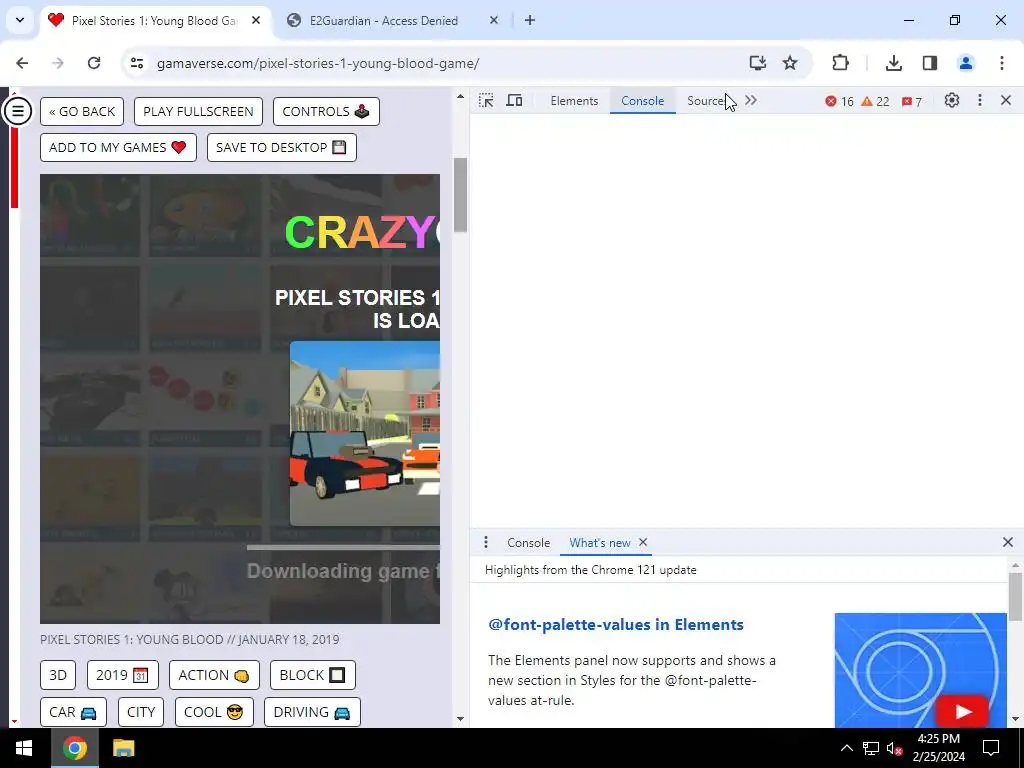Click SAVE TO DESKTOP button
This screenshot has height=768, width=1024.
281,148
